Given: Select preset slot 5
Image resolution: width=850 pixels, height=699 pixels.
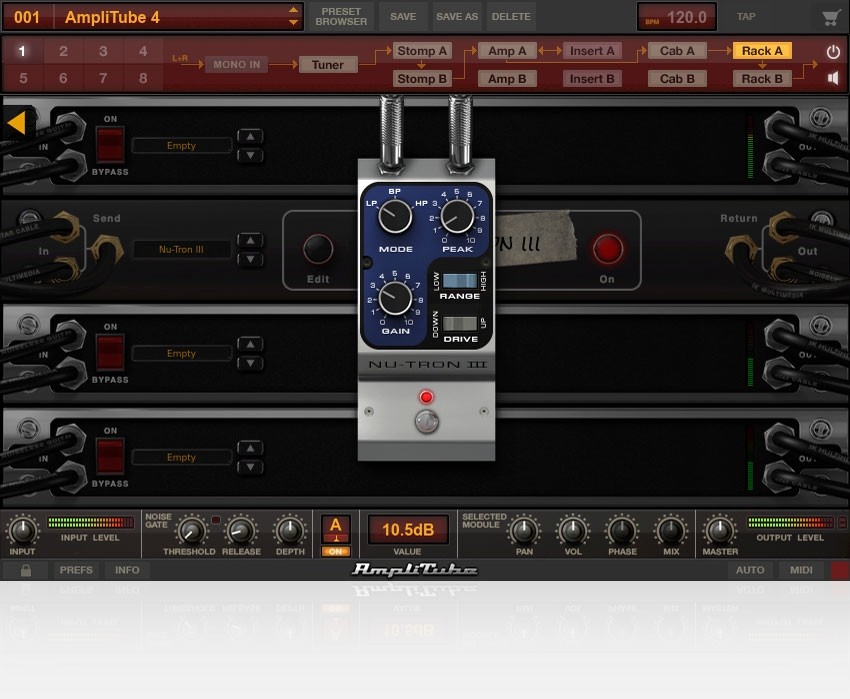Looking at the screenshot, I should (23, 78).
